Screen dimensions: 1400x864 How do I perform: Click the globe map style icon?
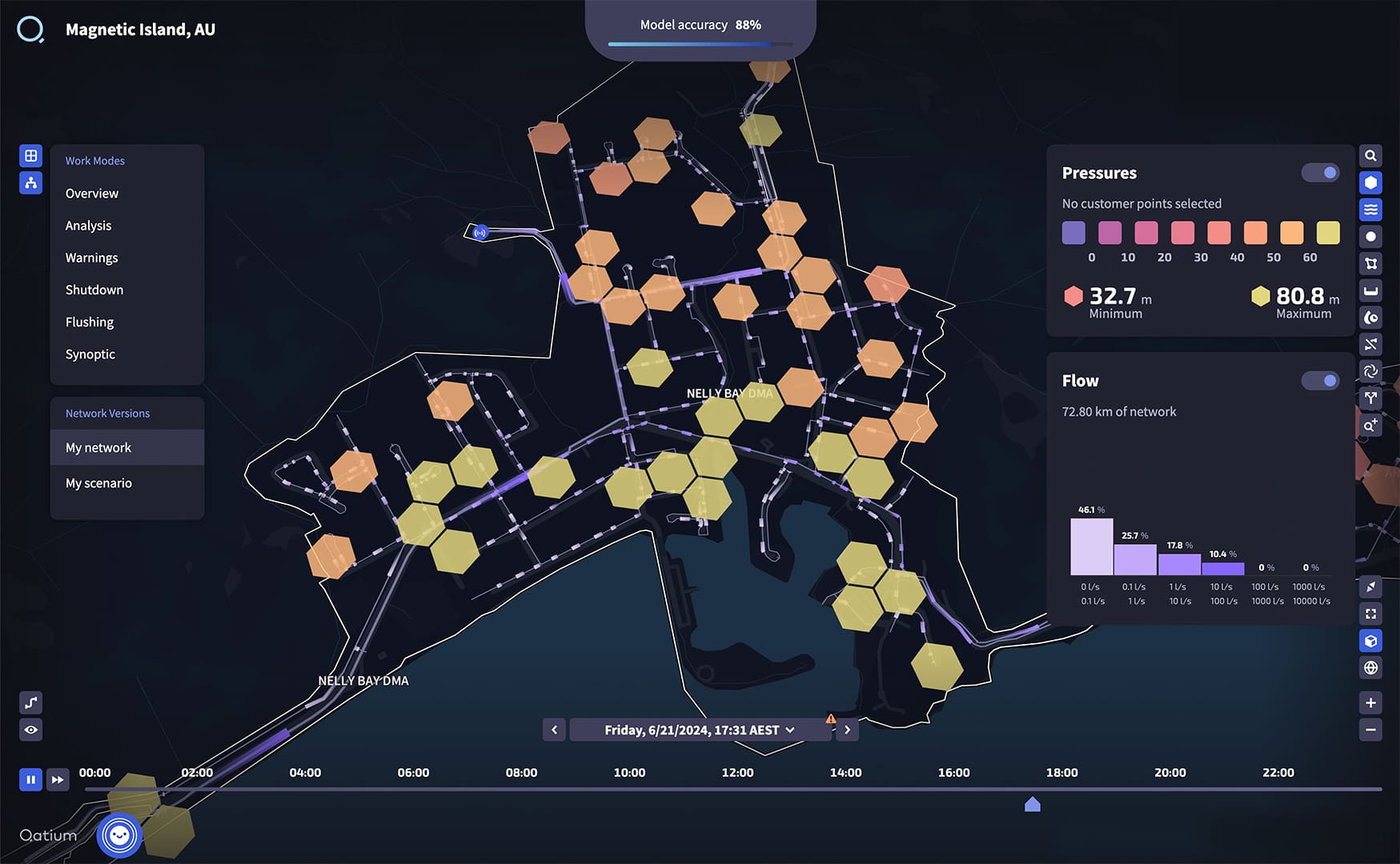(x=1370, y=668)
